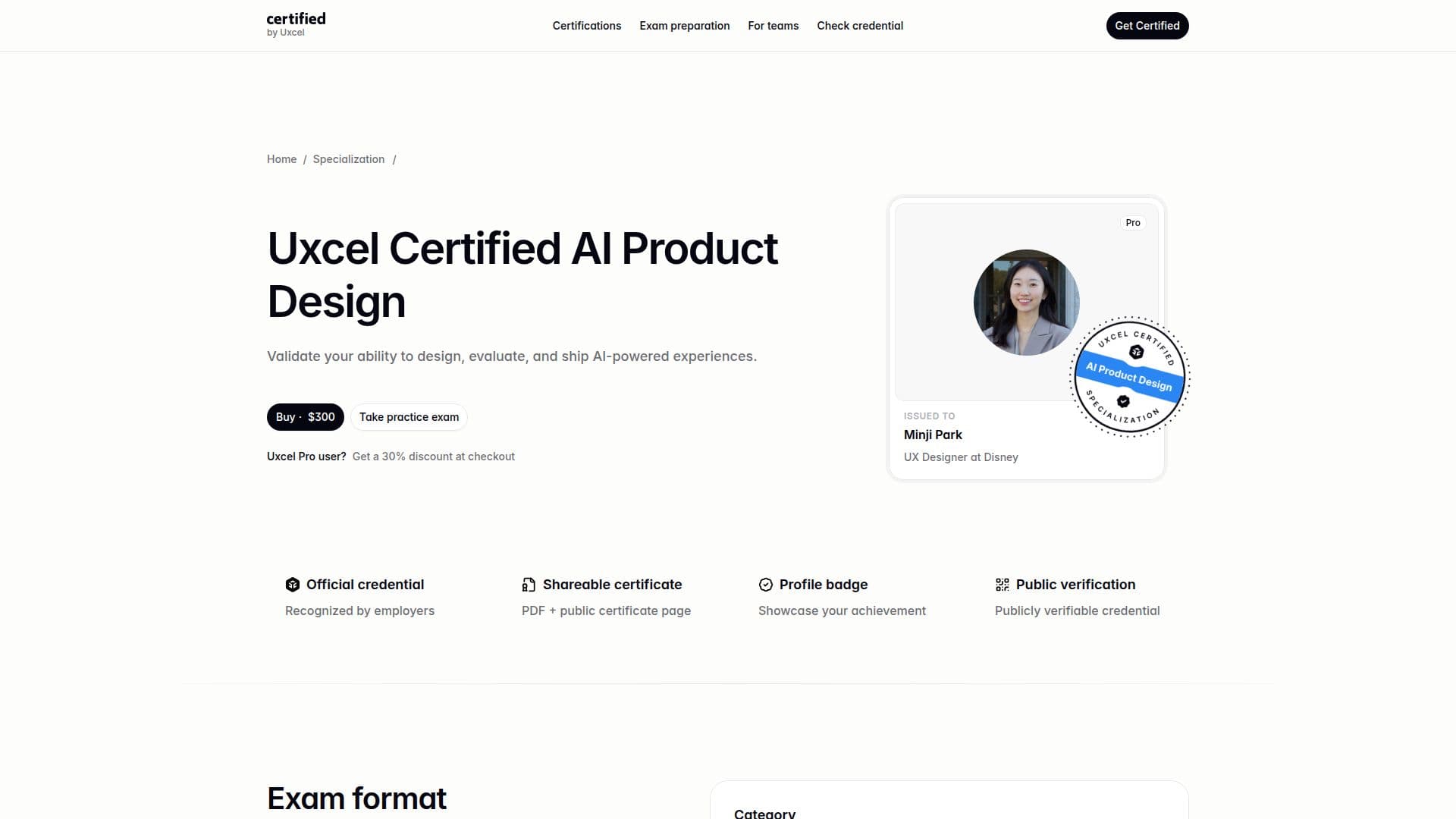1456x819 pixels.
Task: Click the ISSUED TO label
Action: (x=929, y=416)
